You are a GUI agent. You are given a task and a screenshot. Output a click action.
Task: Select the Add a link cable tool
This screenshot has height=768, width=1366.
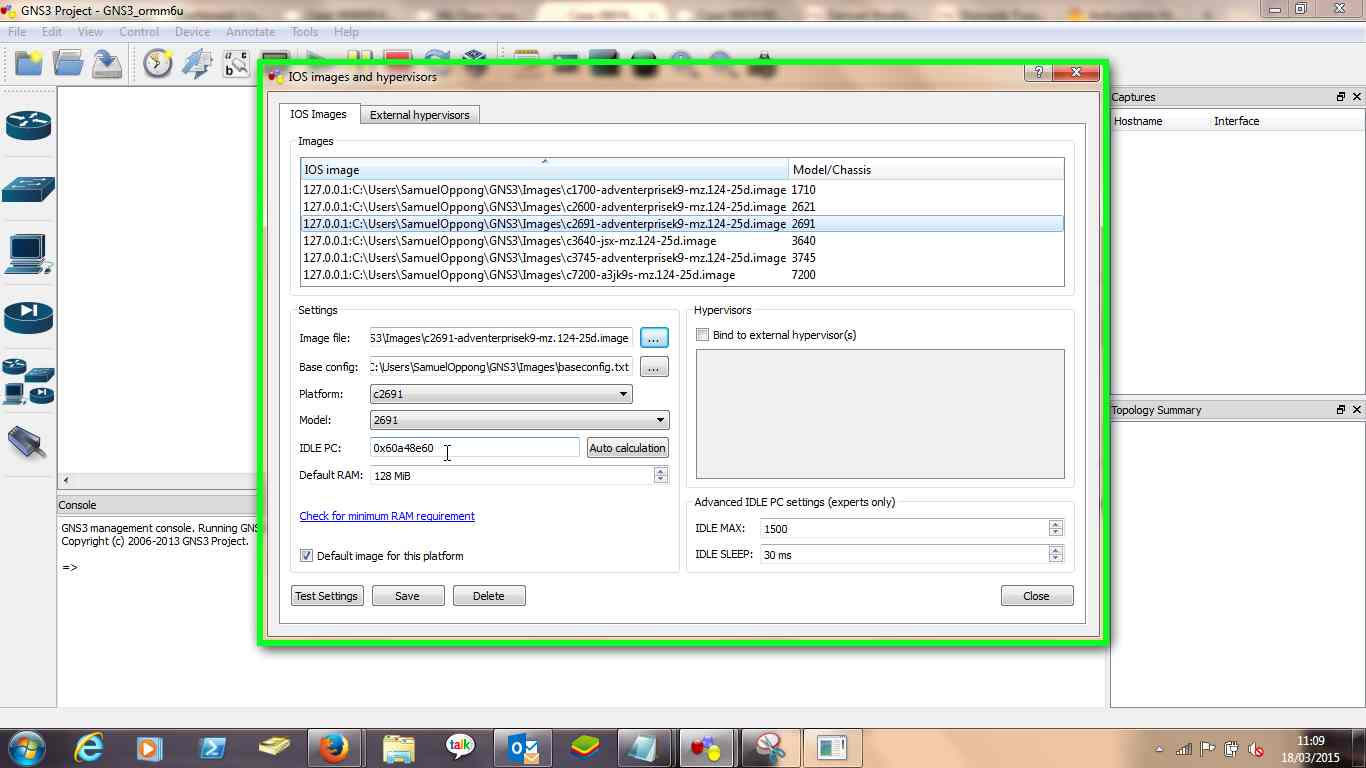pos(28,442)
